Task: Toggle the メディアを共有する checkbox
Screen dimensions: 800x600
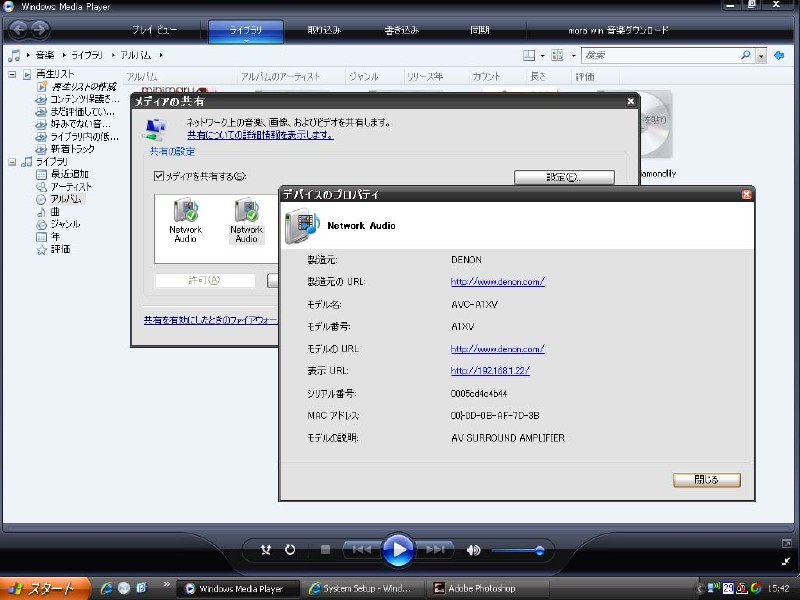Action: tap(158, 176)
